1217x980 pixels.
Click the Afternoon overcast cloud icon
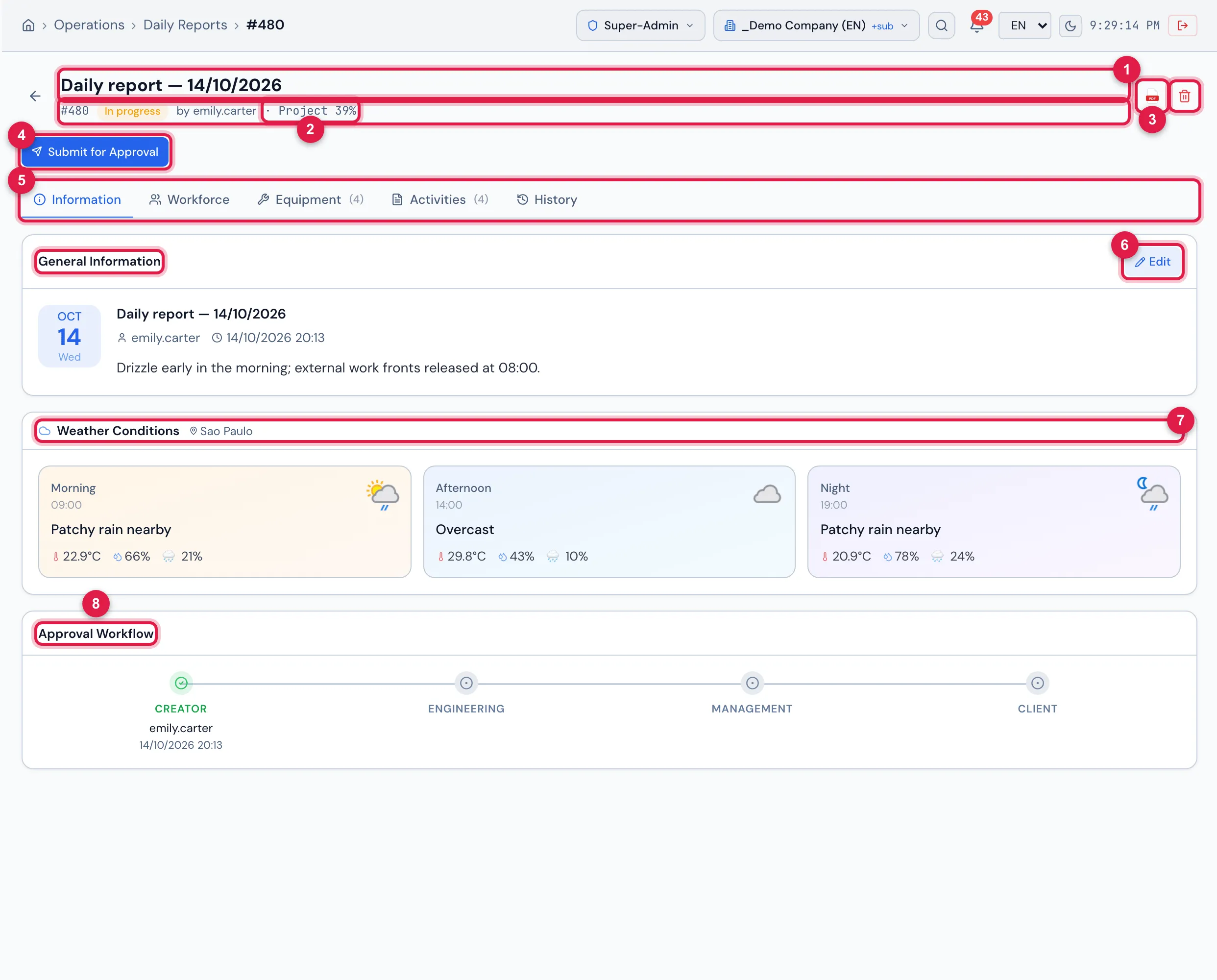(767, 494)
